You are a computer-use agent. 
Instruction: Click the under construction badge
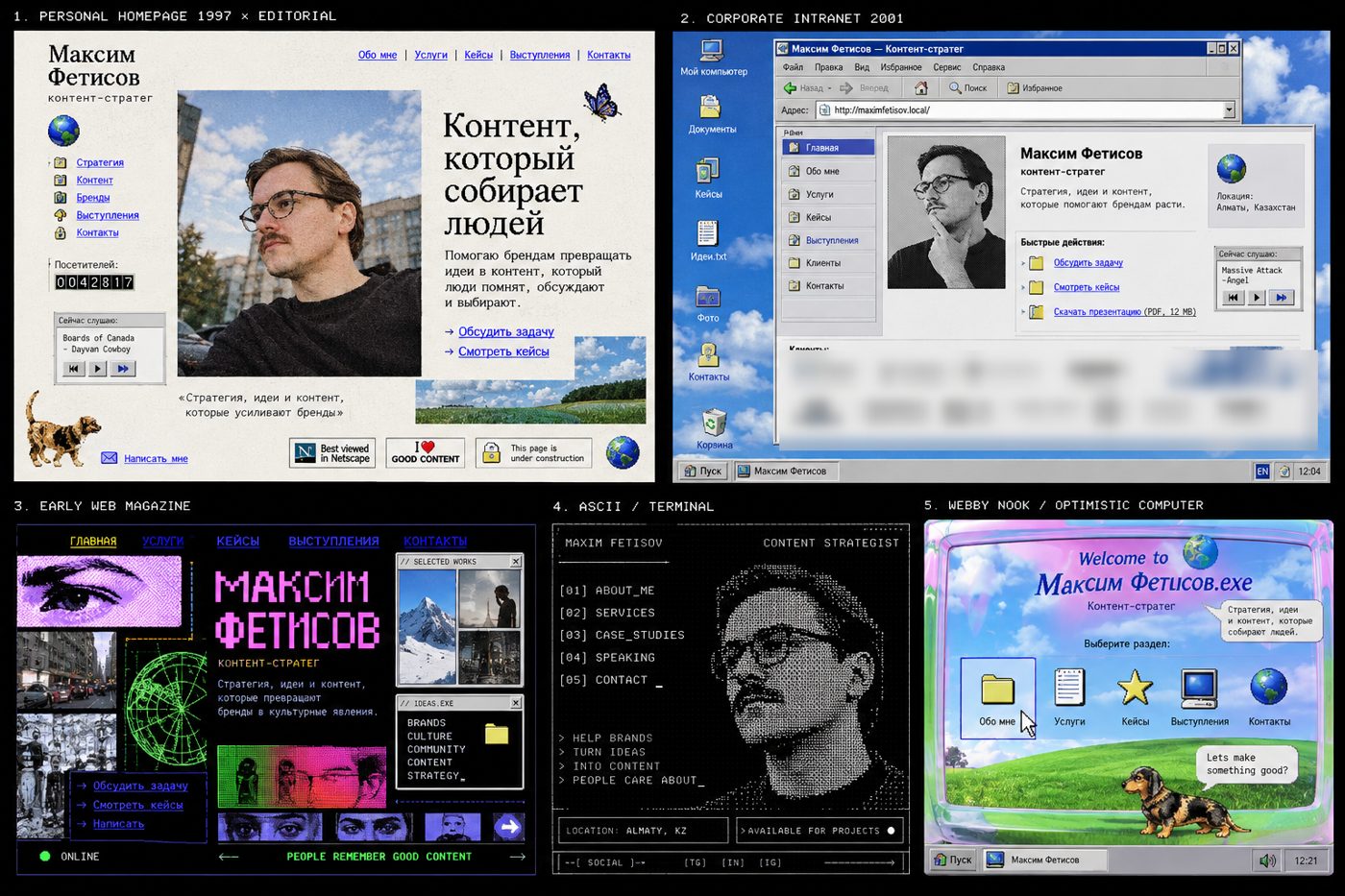[x=533, y=453]
